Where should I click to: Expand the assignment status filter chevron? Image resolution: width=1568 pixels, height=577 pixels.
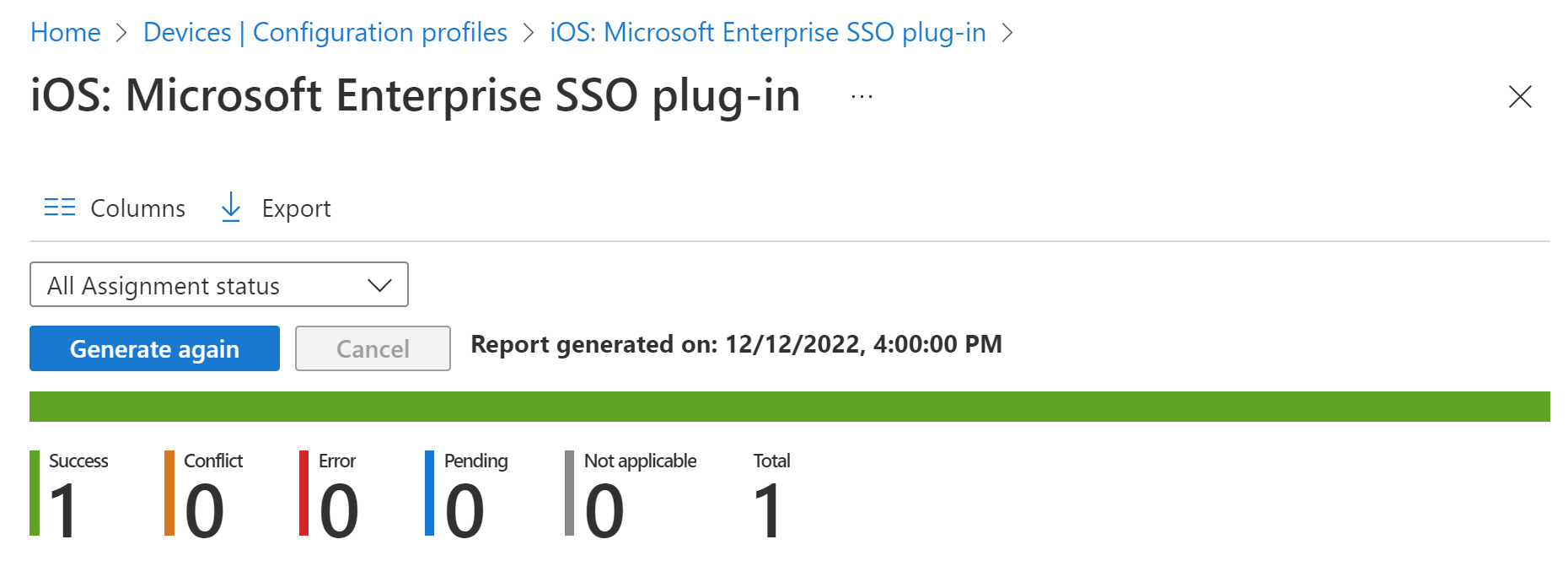coord(379,284)
